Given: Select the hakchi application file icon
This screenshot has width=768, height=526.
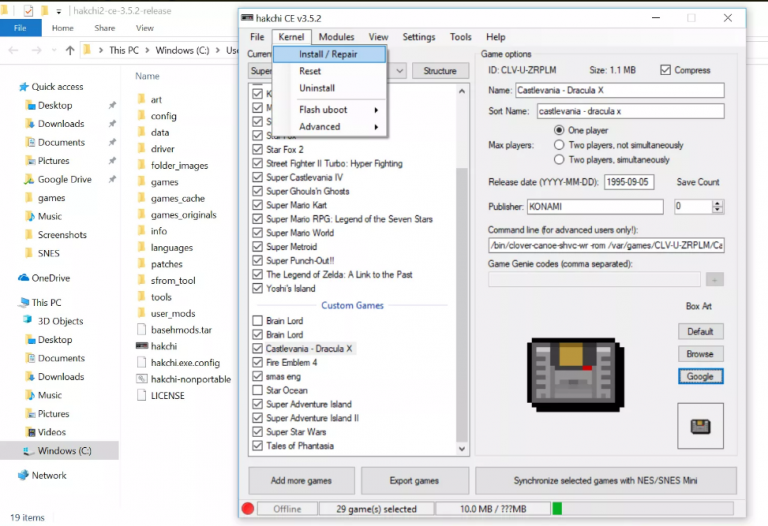Looking at the screenshot, I should click(141, 345).
